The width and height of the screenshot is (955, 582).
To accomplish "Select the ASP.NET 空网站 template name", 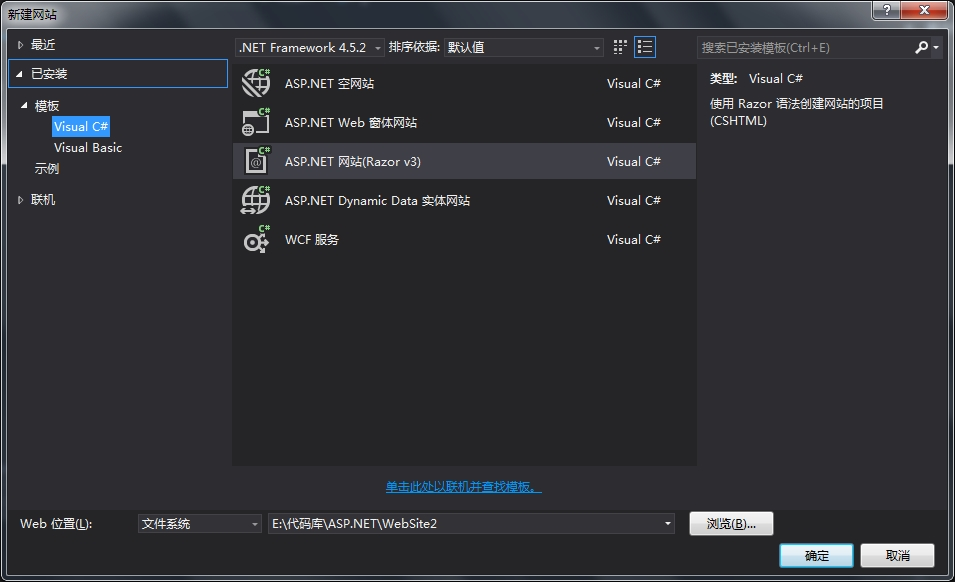I will [x=329, y=83].
